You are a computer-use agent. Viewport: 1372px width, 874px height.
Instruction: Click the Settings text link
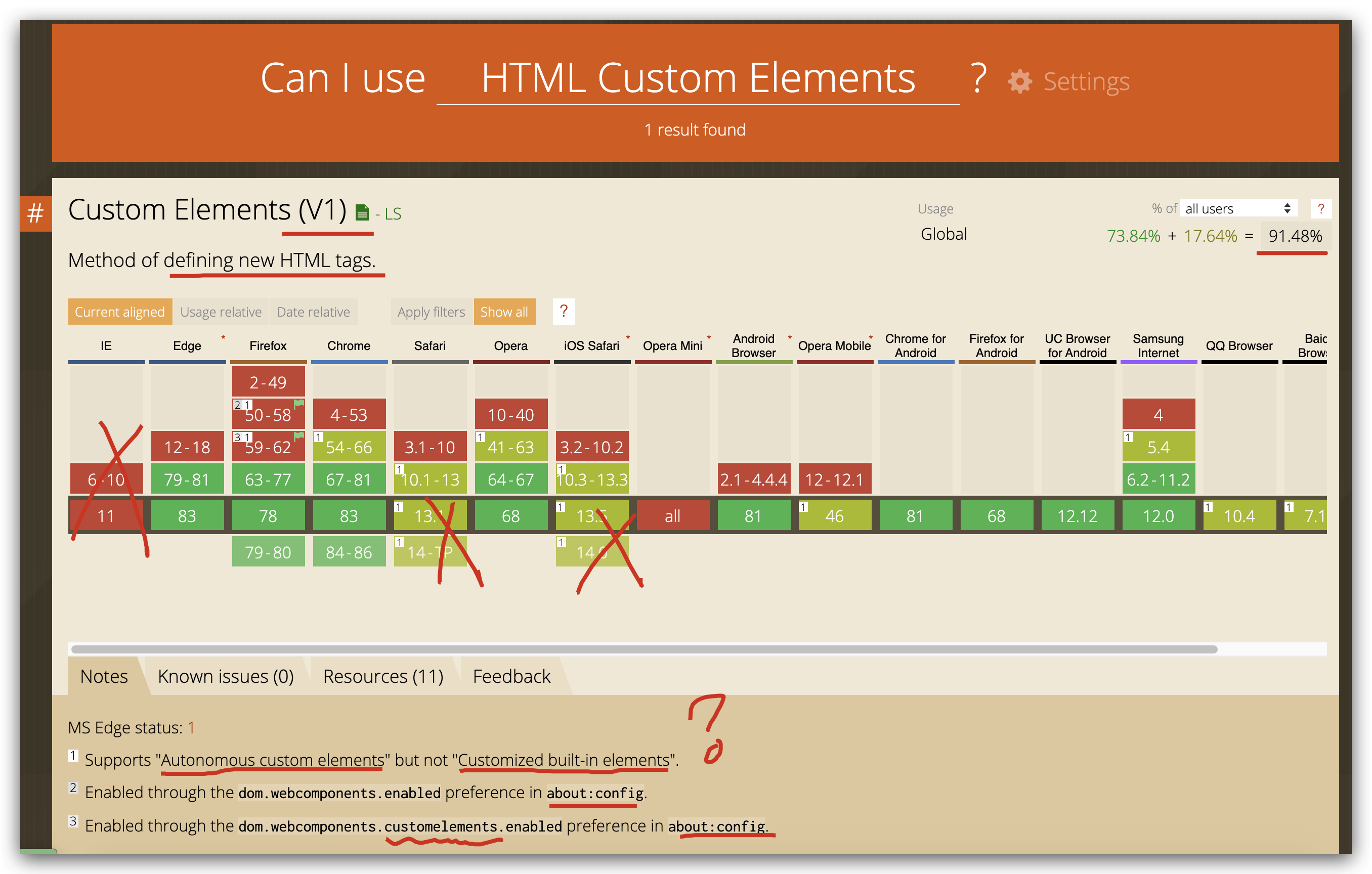pyautogui.click(x=1087, y=81)
